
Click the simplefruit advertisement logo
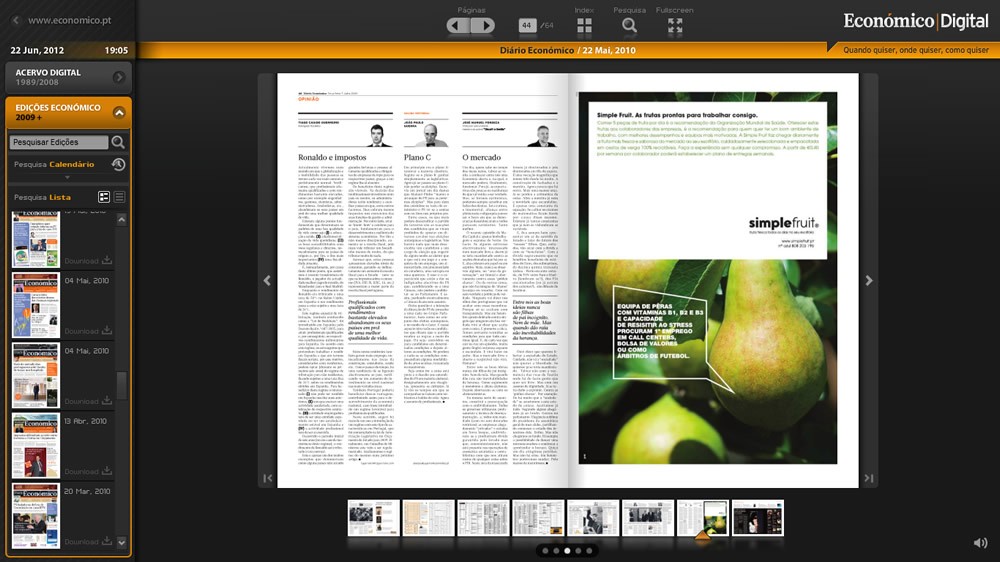[x=783, y=223]
